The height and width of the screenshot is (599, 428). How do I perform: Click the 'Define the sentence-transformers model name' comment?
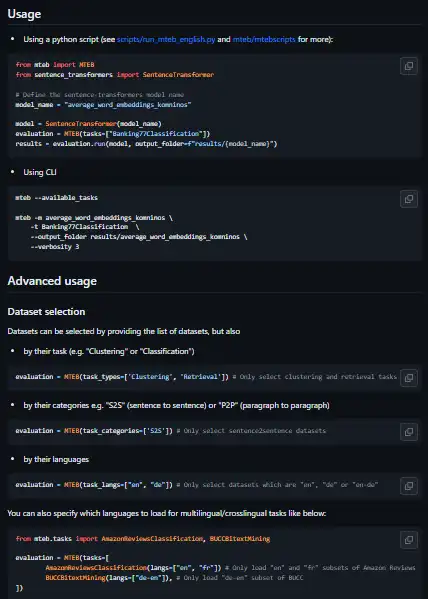[100, 95]
